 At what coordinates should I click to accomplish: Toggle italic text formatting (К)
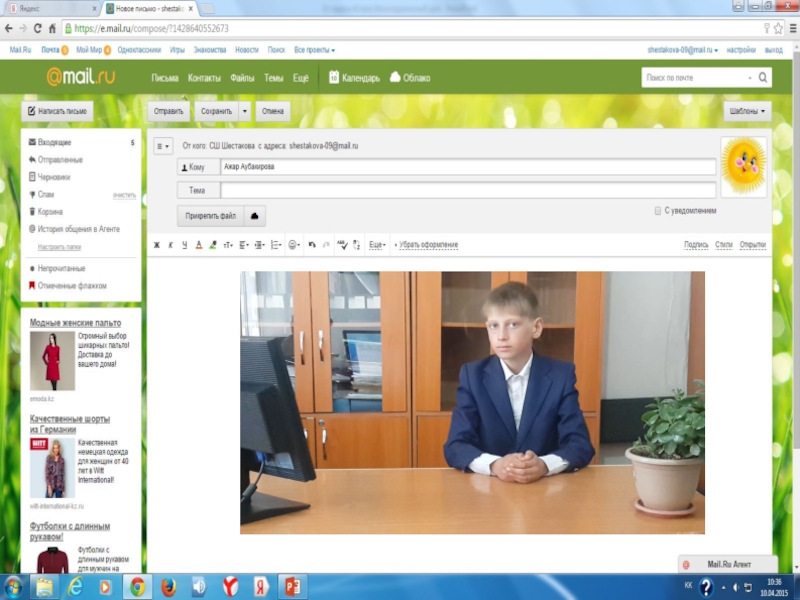(x=171, y=245)
